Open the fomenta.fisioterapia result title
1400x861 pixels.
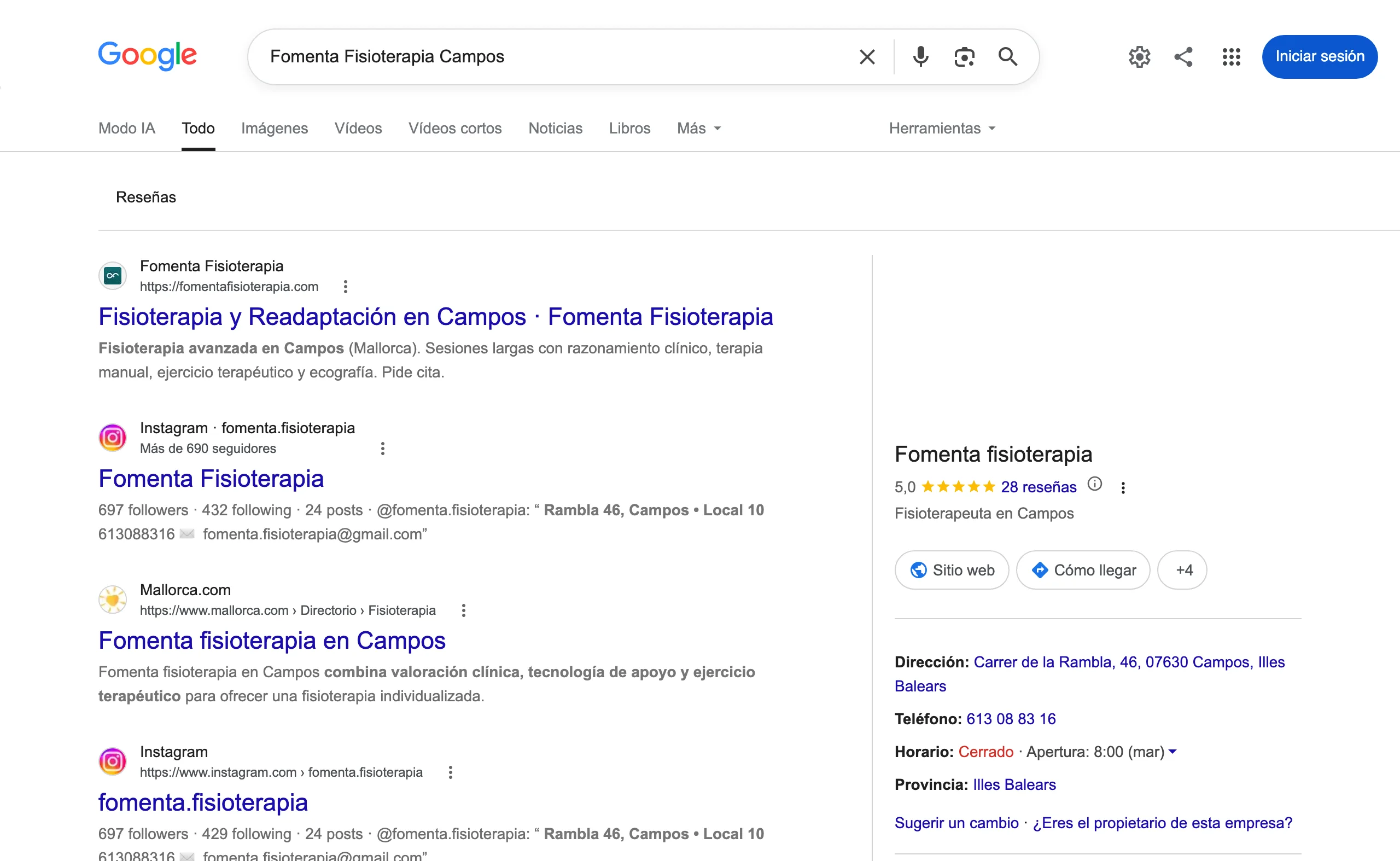[203, 802]
